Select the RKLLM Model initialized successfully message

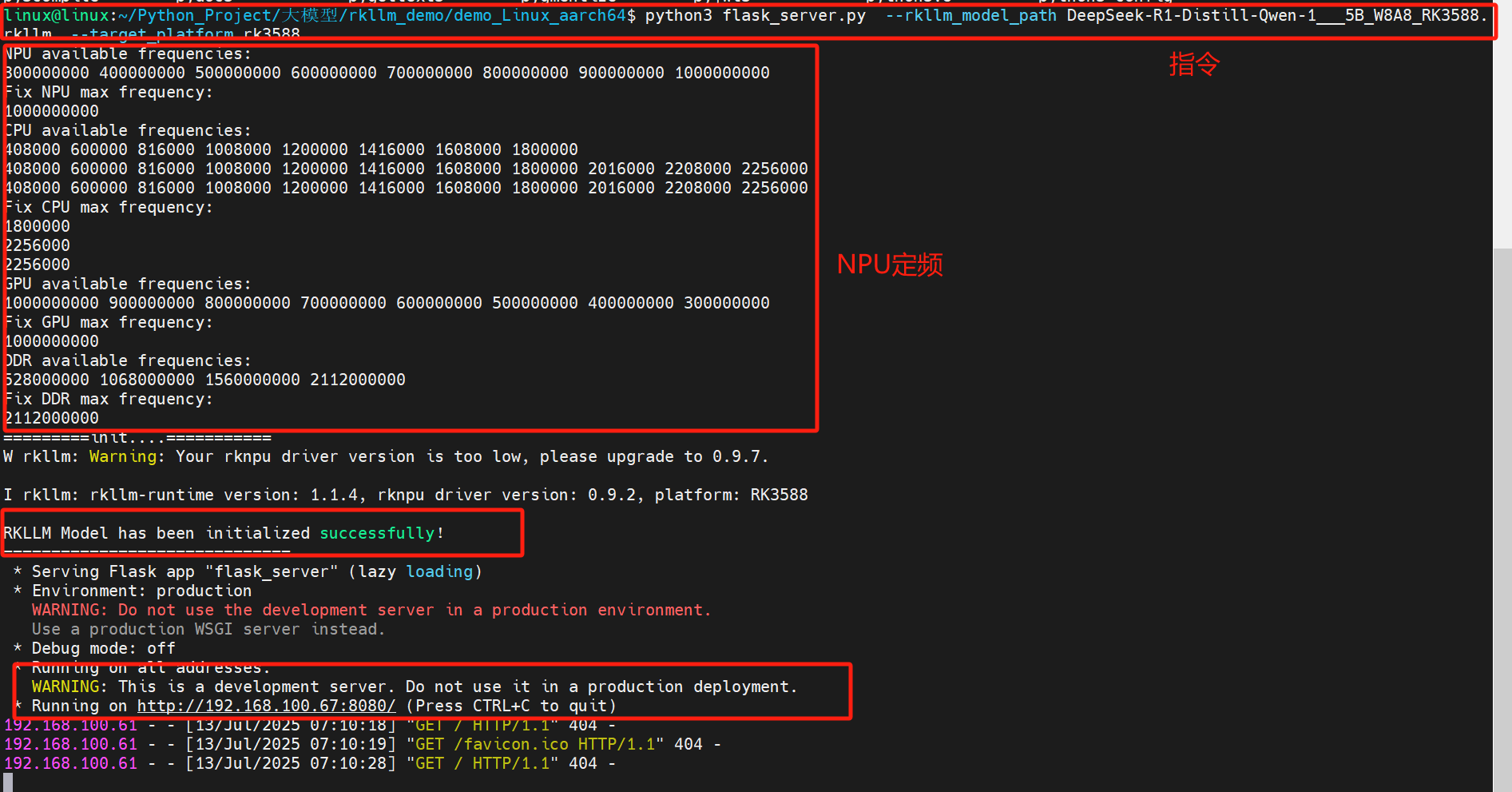pyautogui.click(x=224, y=532)
